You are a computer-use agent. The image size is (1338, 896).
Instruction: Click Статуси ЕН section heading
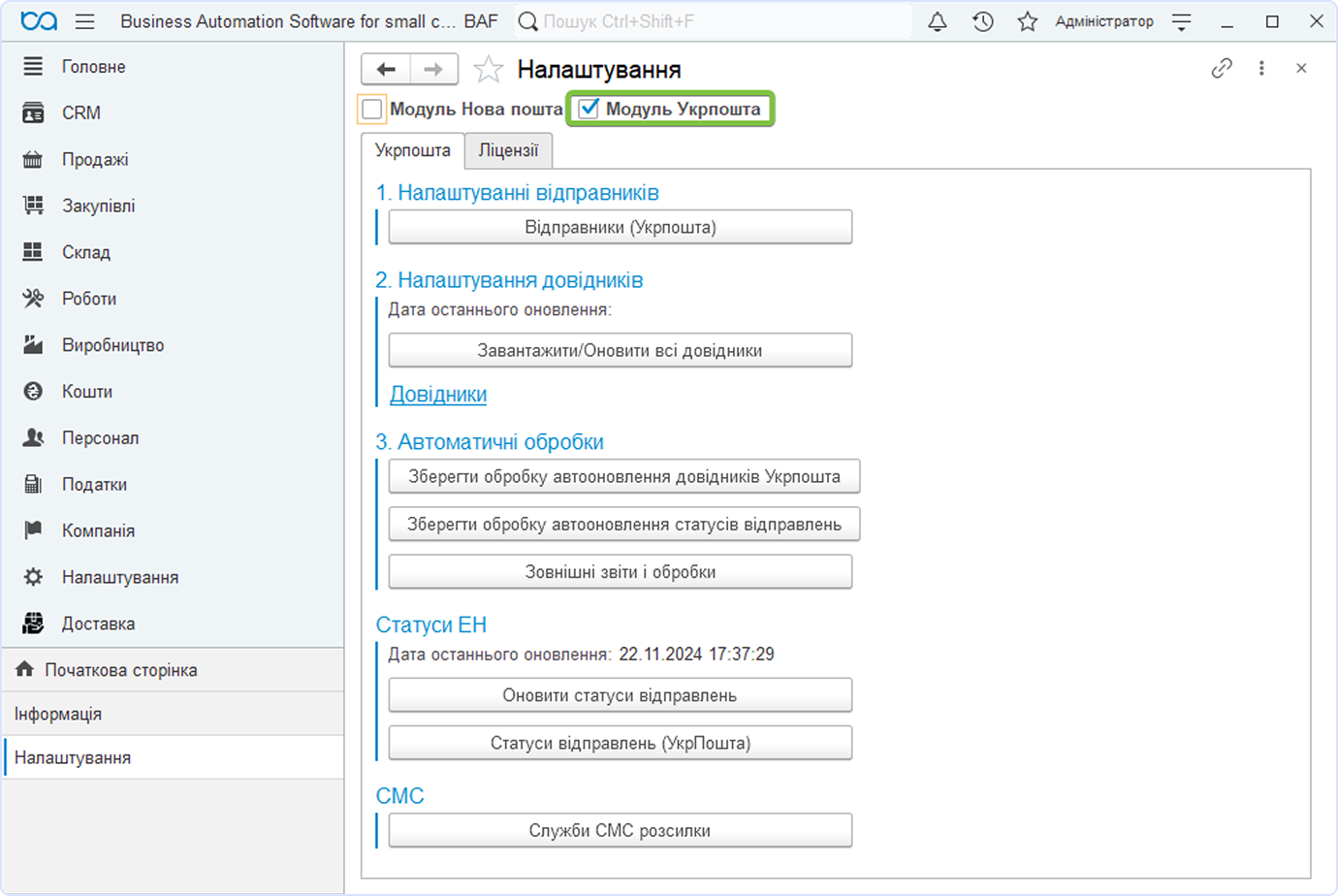[431, 624]
